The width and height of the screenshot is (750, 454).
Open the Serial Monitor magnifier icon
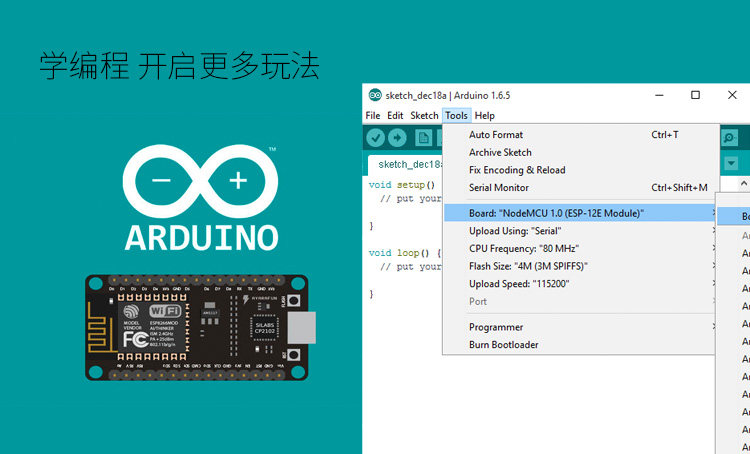coord(729,138)
